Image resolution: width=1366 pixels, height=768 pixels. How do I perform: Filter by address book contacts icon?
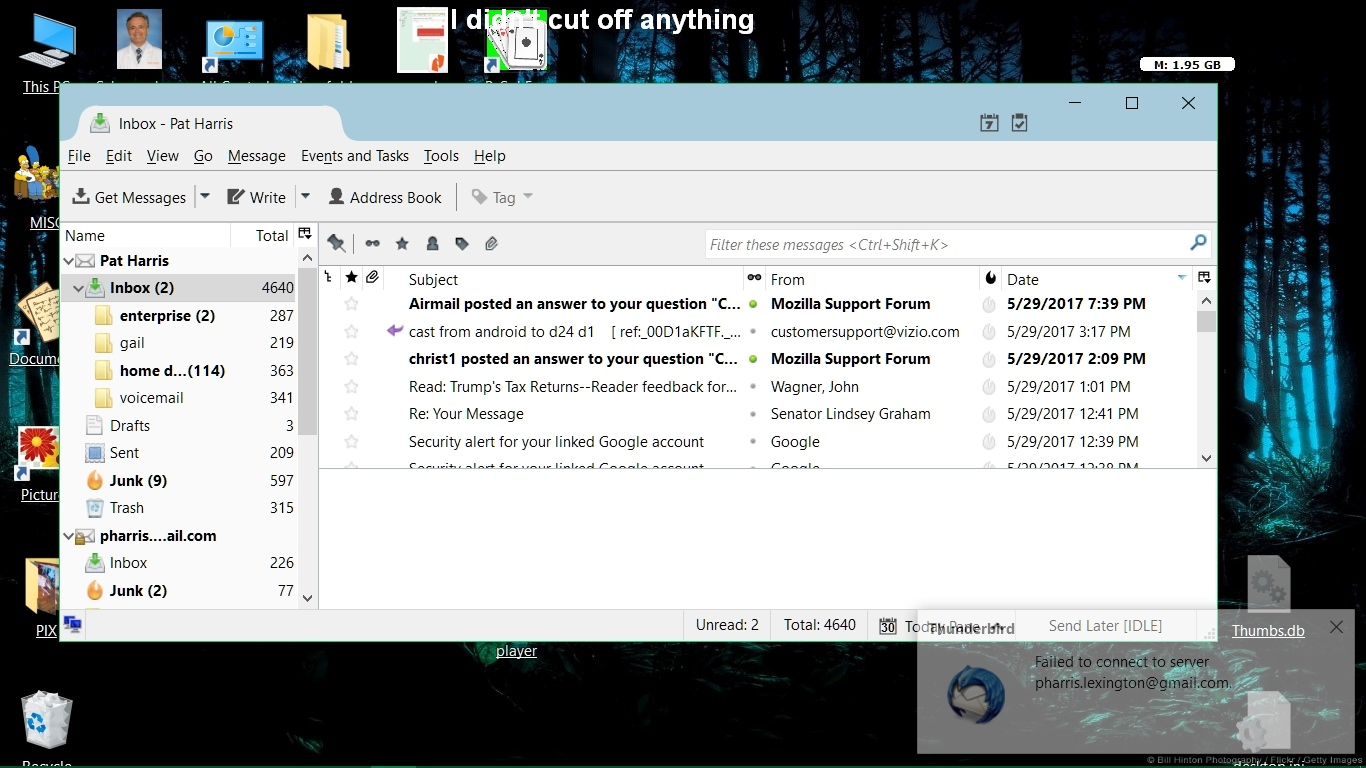432,243
